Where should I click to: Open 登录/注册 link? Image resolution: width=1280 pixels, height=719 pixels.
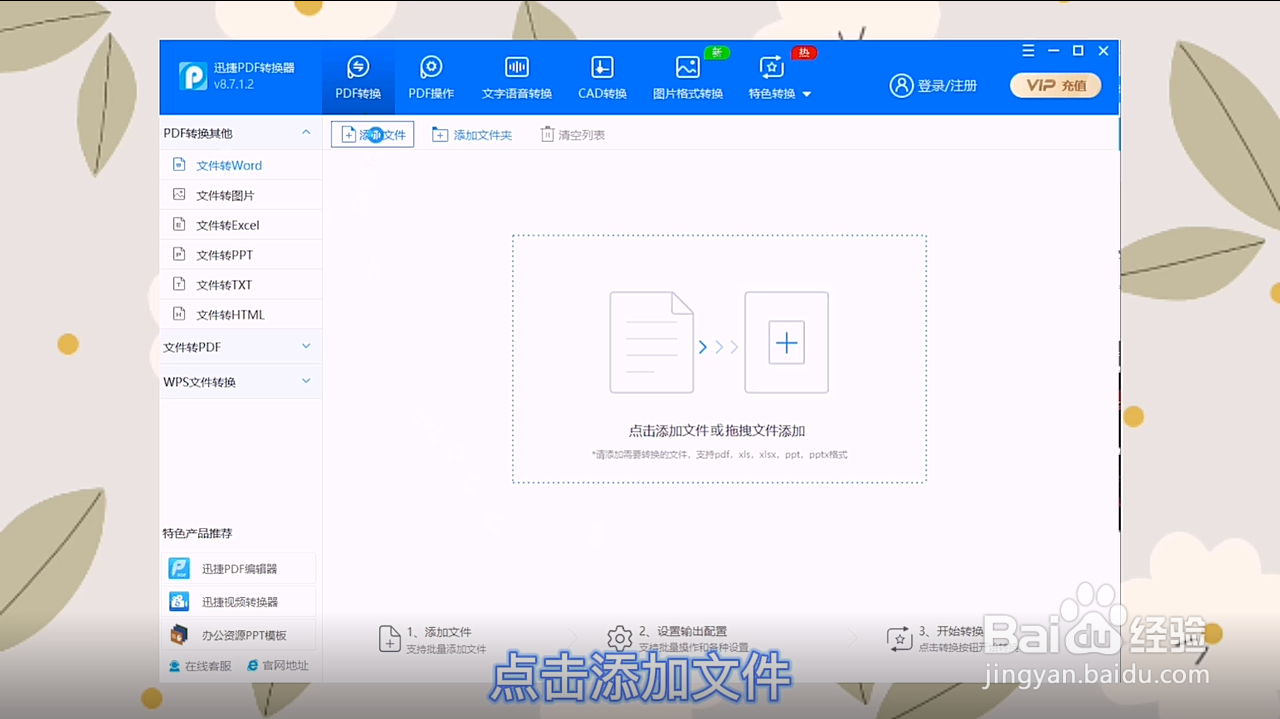coord(947,86)
